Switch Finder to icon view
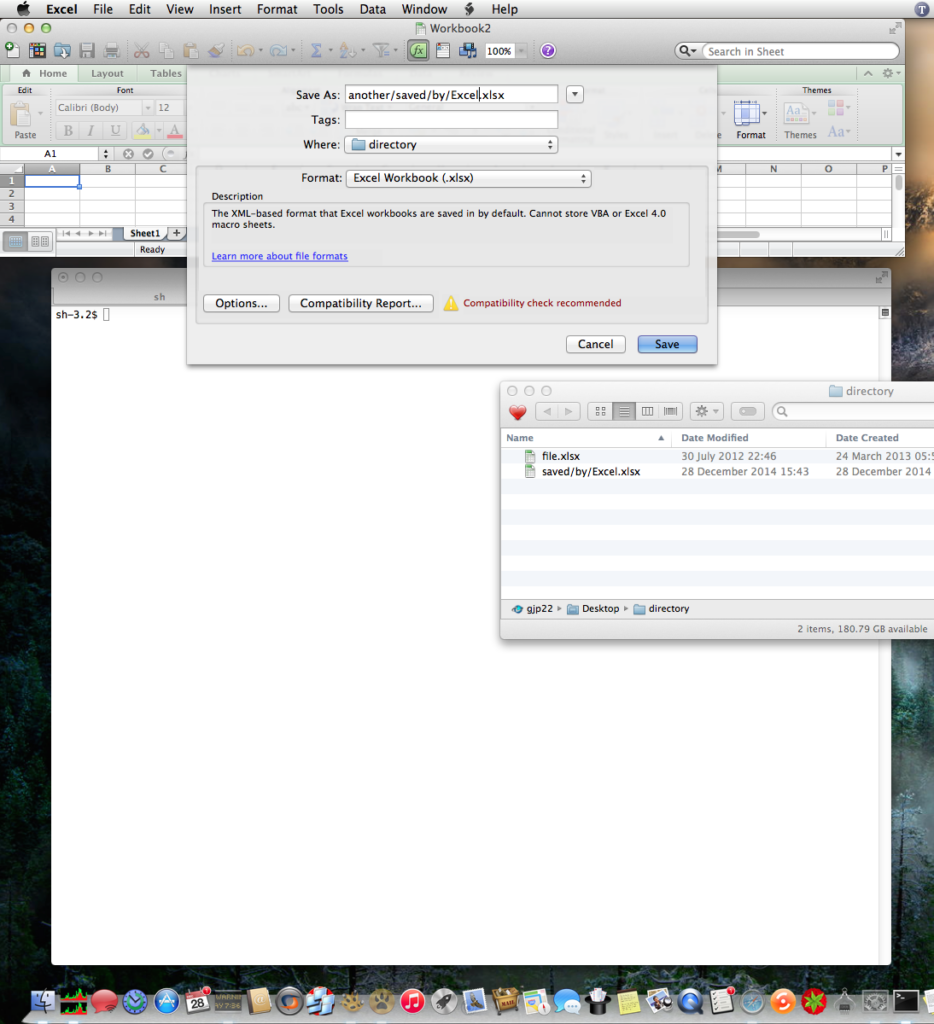This screenshot has height=1024, width=934. (600, 411)
